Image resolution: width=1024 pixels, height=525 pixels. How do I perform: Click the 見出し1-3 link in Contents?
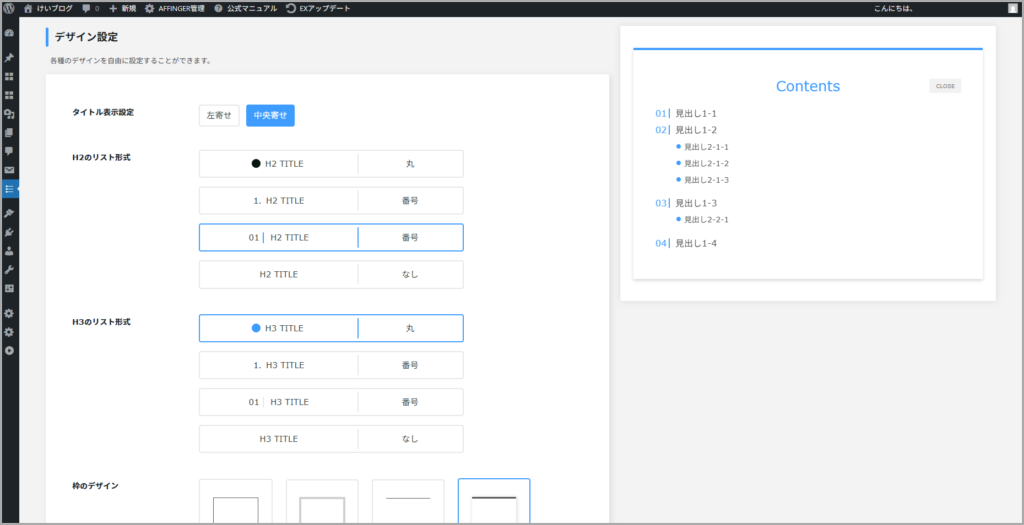(695, 203)
